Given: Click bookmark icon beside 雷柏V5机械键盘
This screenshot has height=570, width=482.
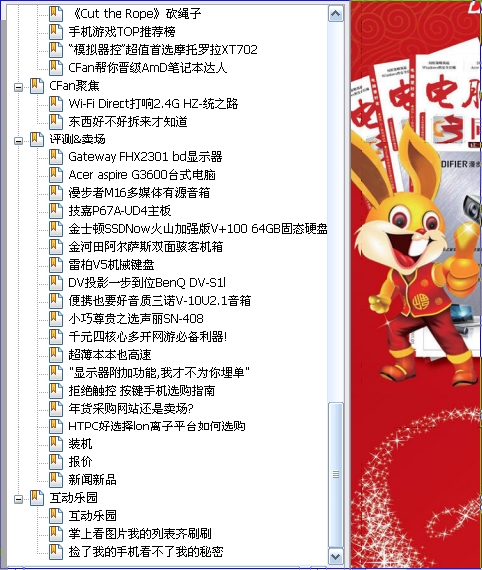Looking at the screenshot, I should pos(56,265).
